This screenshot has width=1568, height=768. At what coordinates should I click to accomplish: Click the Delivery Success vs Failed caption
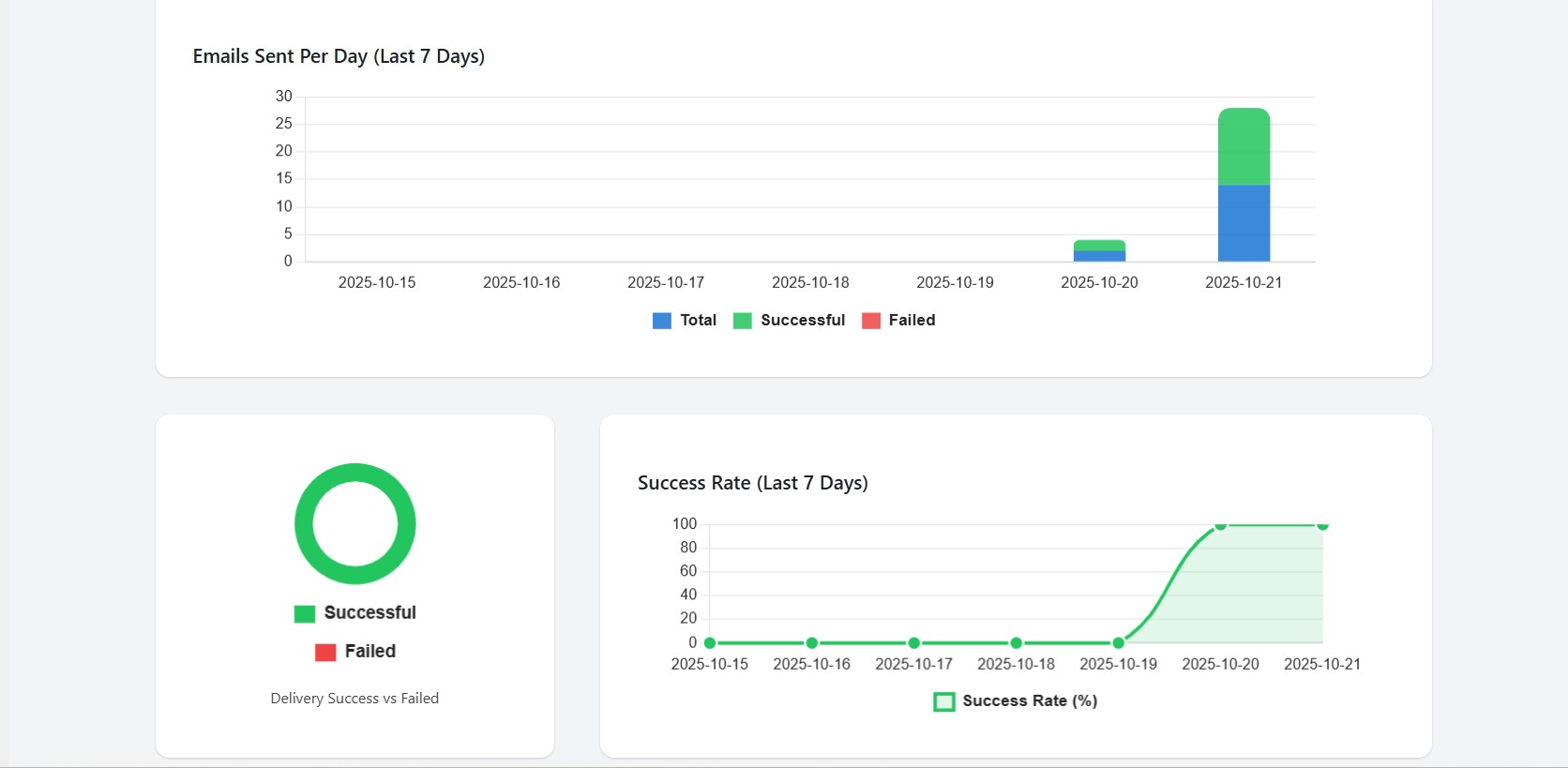354,699
